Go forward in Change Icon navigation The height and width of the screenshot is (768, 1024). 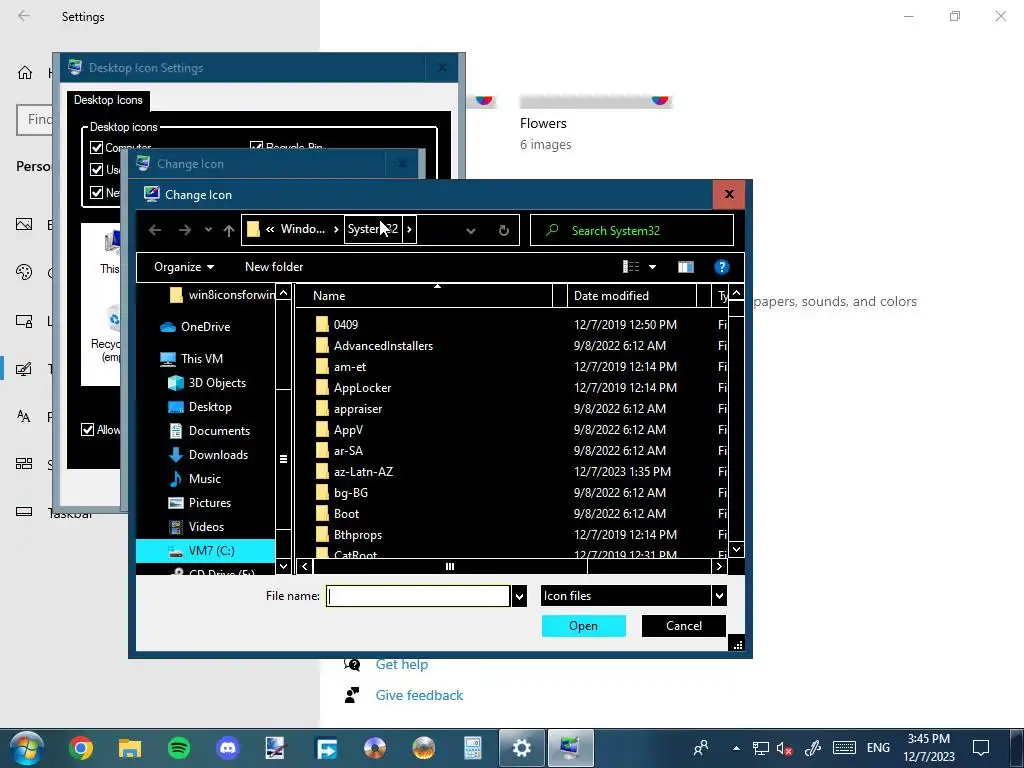[x=185, y=230]
